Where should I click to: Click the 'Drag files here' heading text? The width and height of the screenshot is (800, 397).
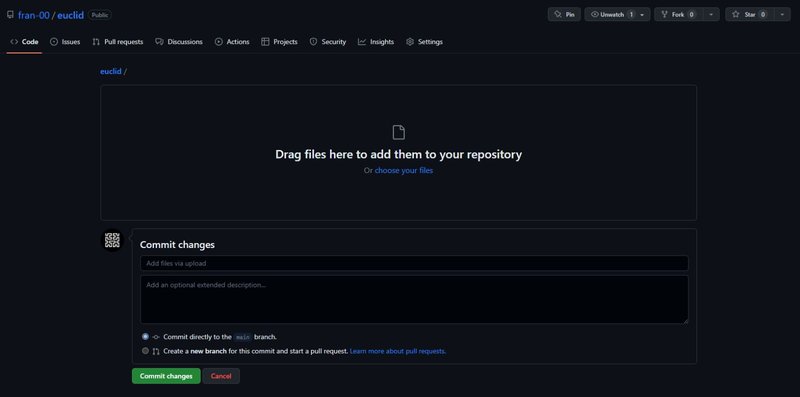pyautogui.click(x=398, y=154)
